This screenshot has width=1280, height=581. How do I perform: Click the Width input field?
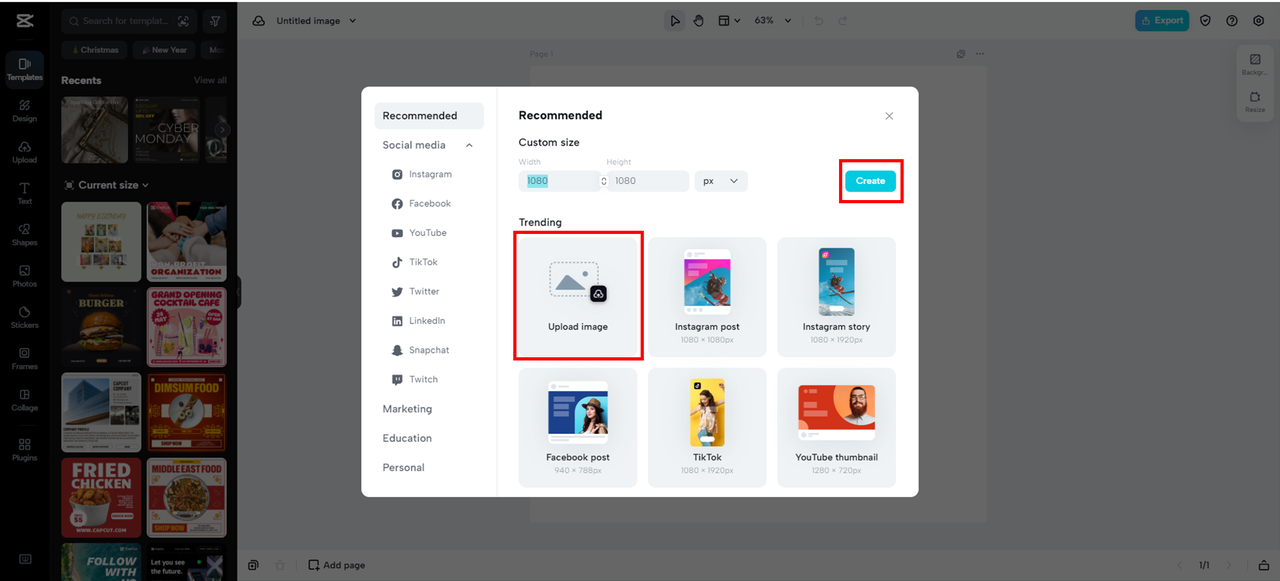point(559,181)
